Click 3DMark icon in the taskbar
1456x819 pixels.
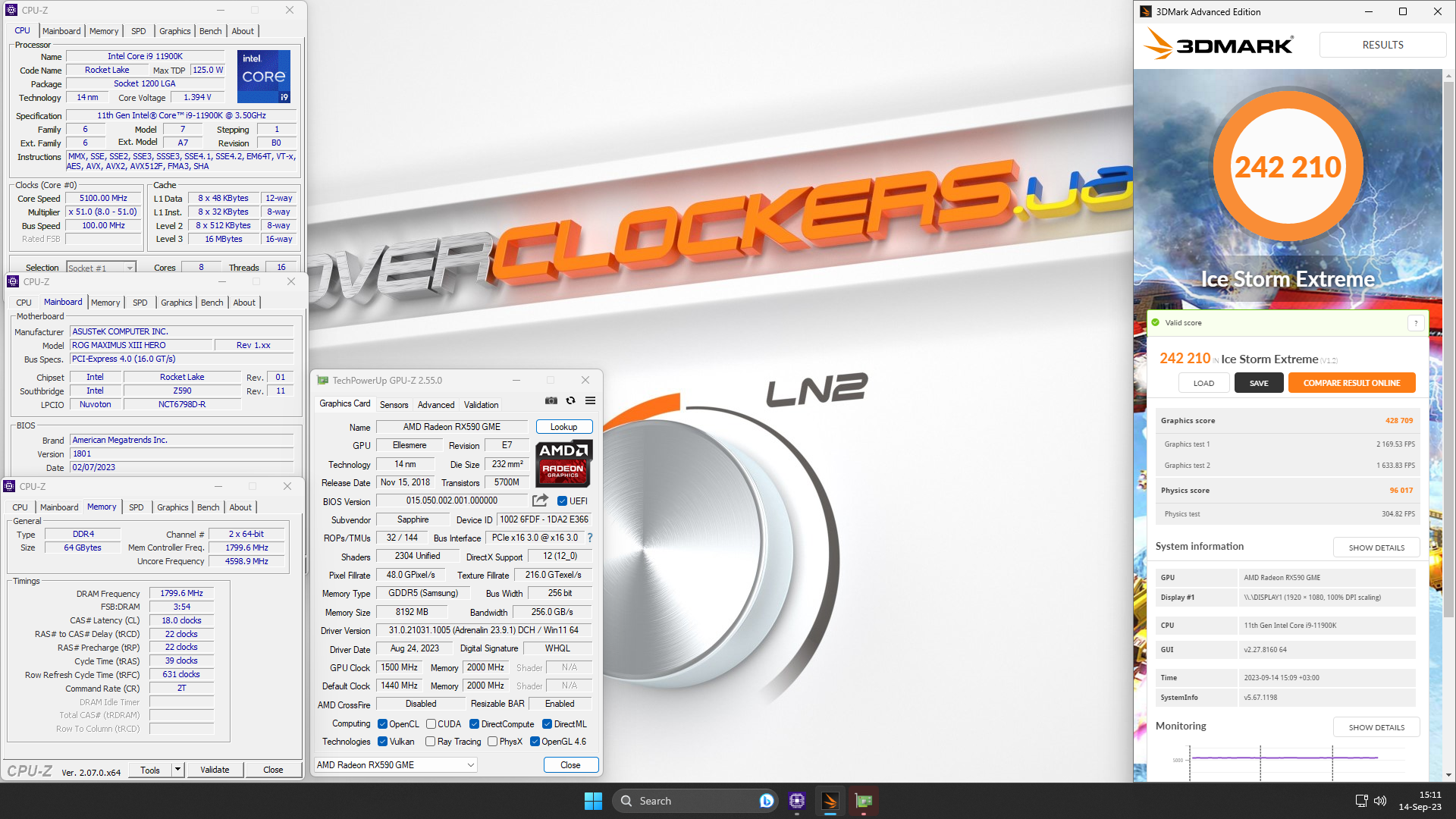(x=830, y=801)
